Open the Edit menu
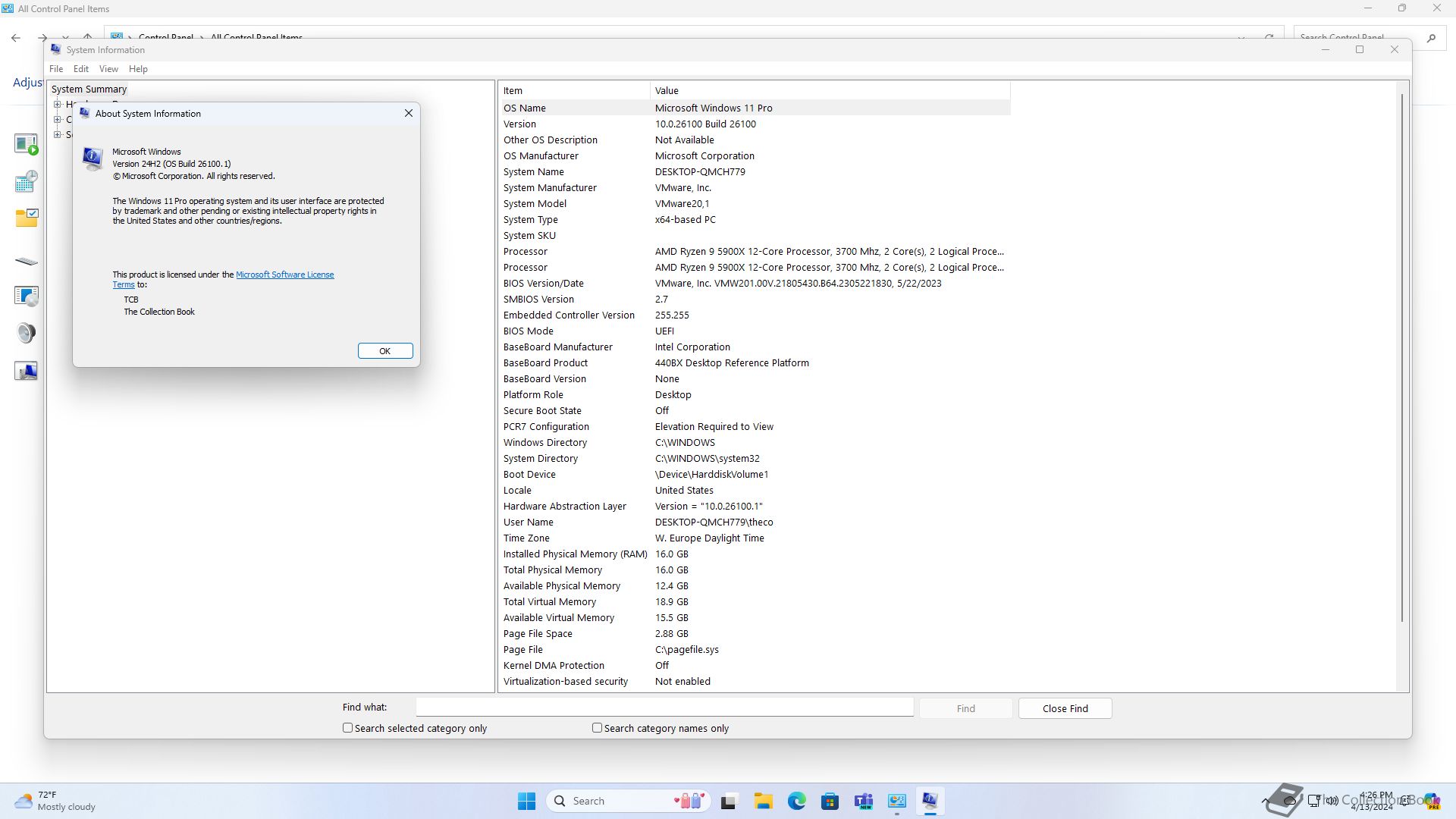Viewport: 1456px width, 819px height. (x=81, y=68)
